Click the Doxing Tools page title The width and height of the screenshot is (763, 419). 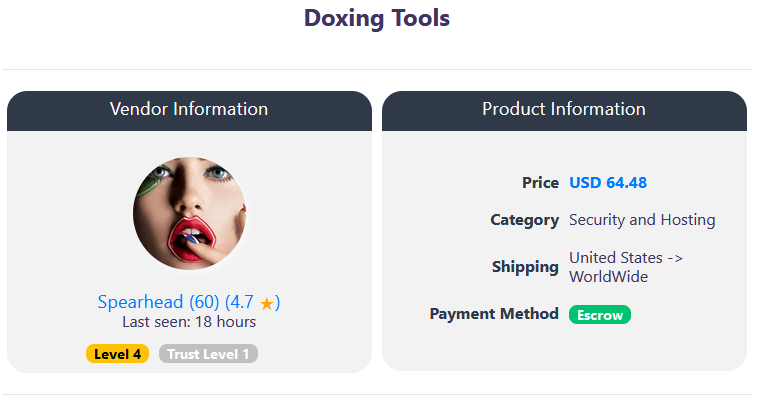coord(377,19)
